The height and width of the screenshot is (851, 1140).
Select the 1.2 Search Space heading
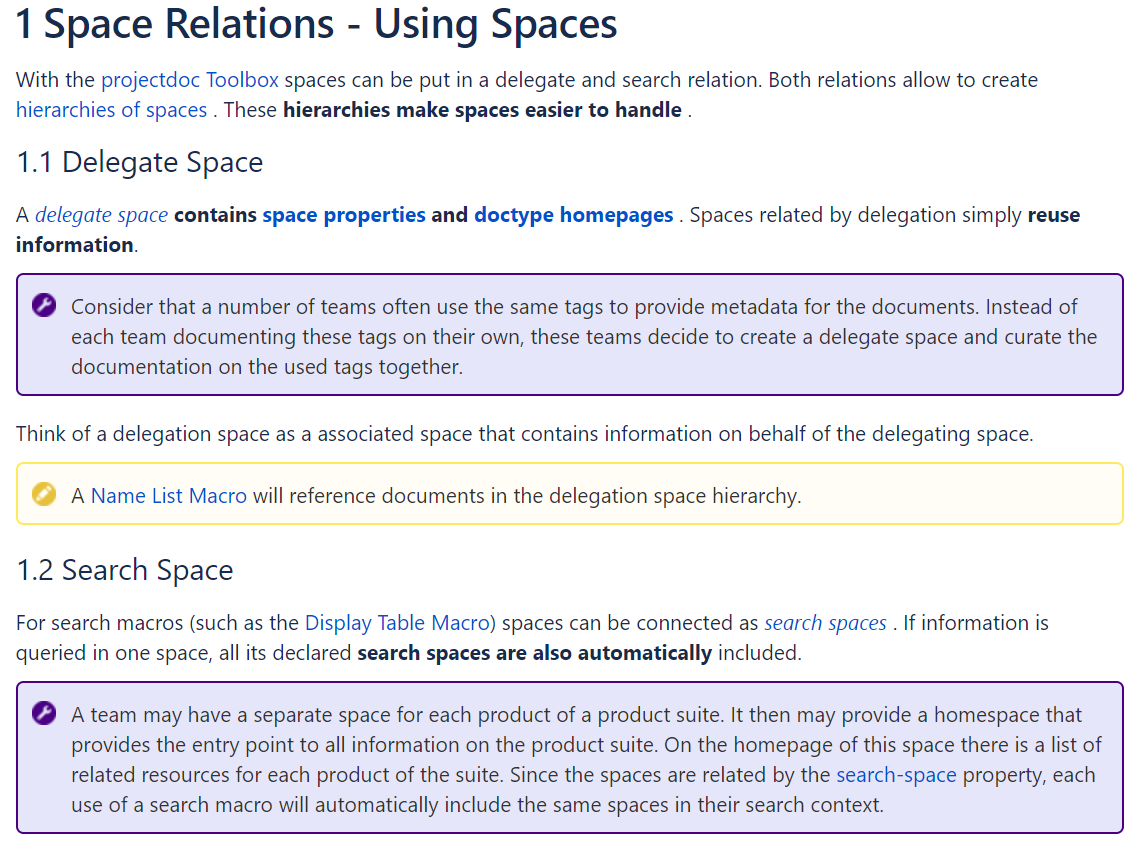[x=125, y=570]
